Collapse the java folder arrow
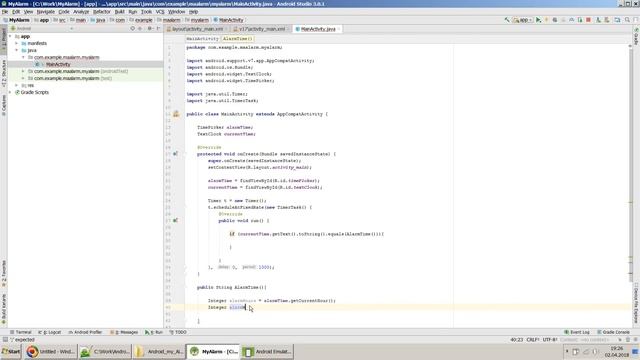Screen dimensions: 640x360 [17, 50]
